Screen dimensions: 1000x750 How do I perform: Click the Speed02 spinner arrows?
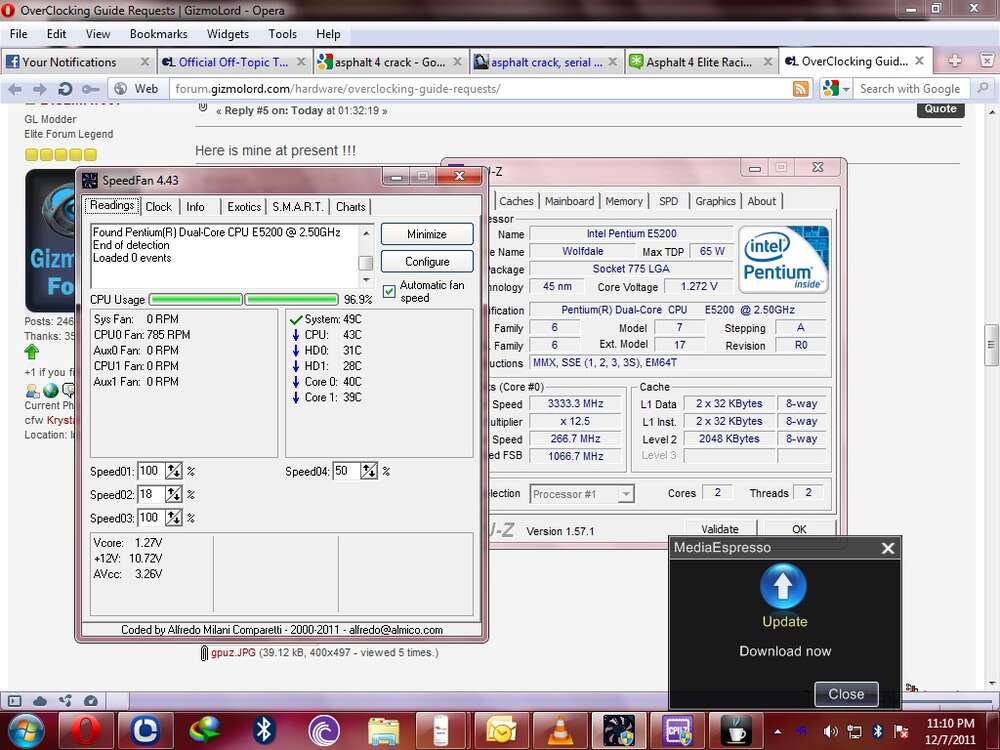174,494
